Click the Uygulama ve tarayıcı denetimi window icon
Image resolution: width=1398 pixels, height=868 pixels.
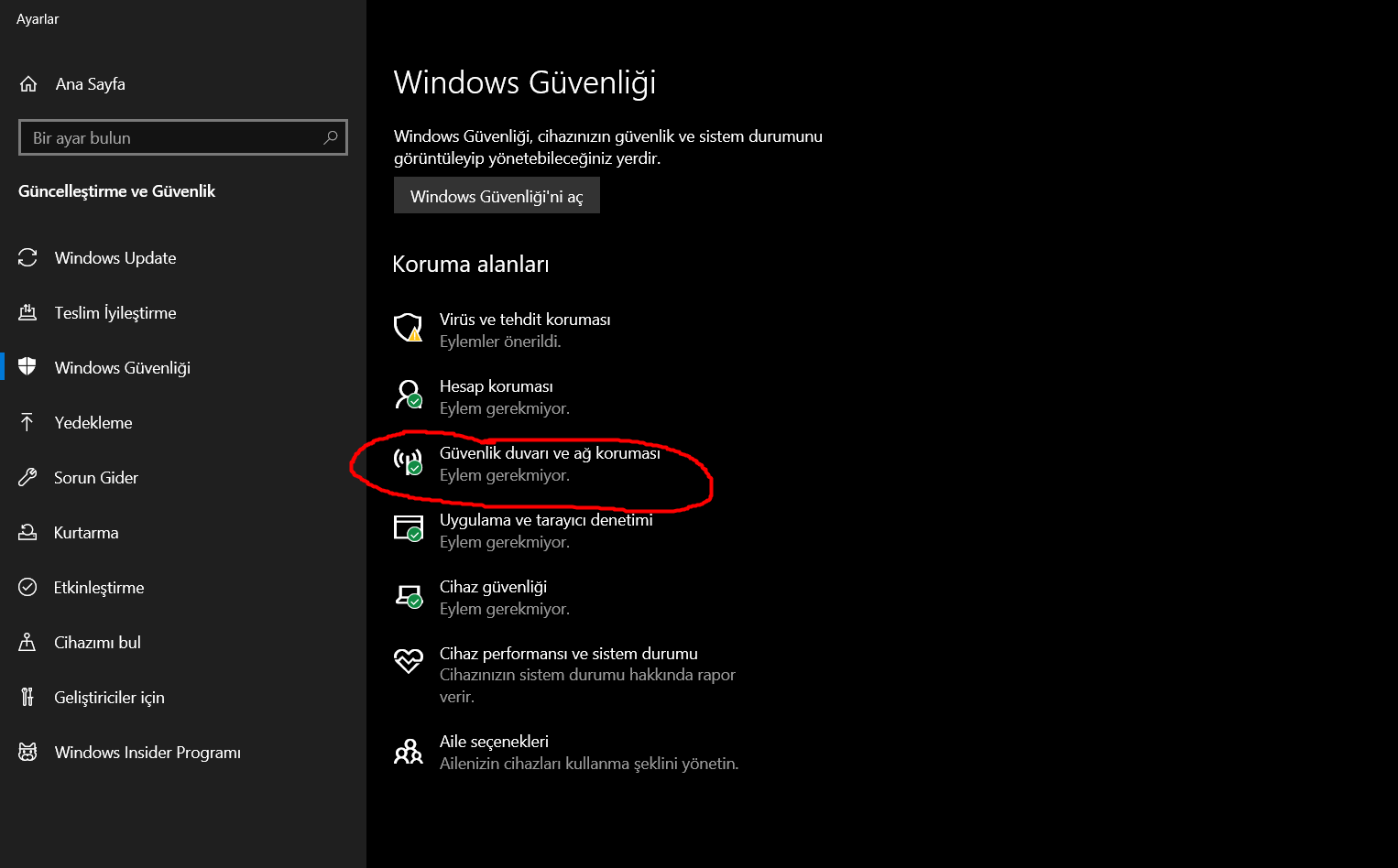409,528
